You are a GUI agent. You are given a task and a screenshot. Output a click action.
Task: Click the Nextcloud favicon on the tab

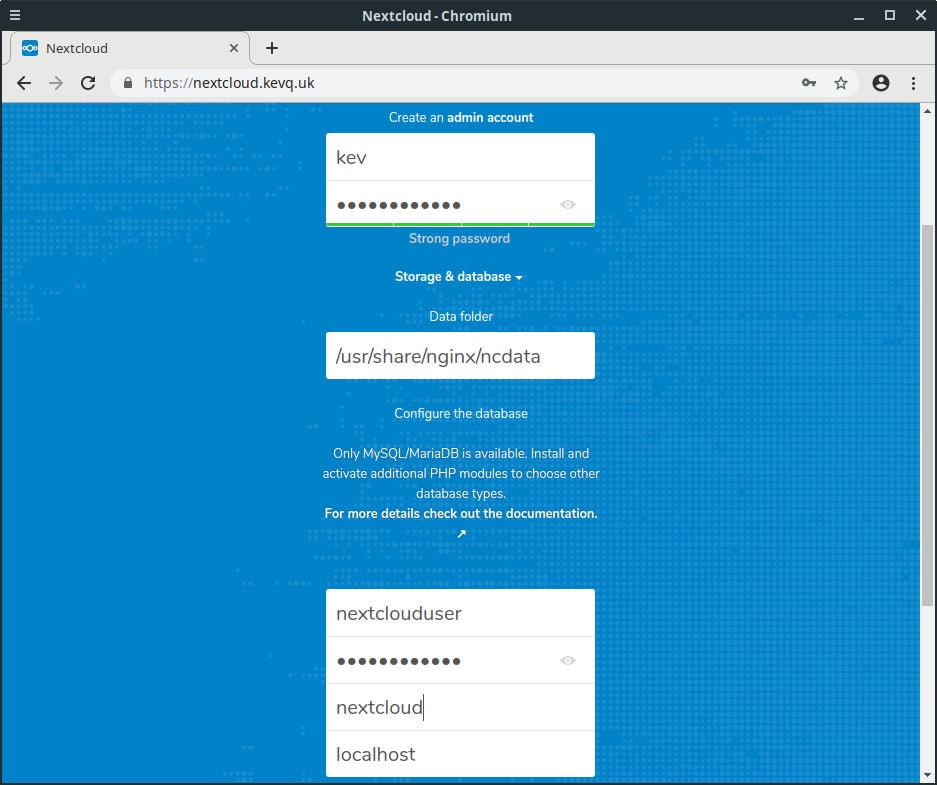point(30,47)
